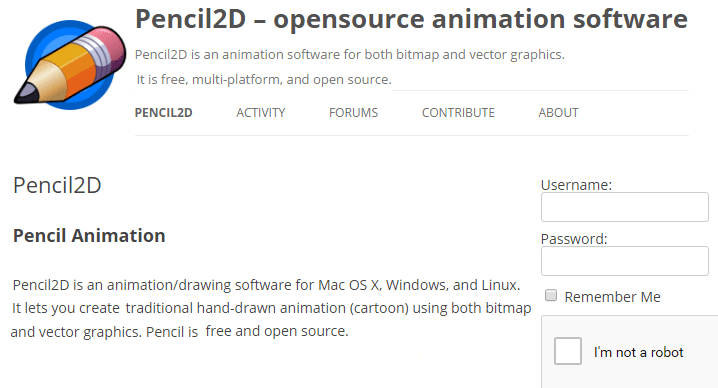Click the Remember Me label text
Screen dimensions: 718x388
[612, 297]
